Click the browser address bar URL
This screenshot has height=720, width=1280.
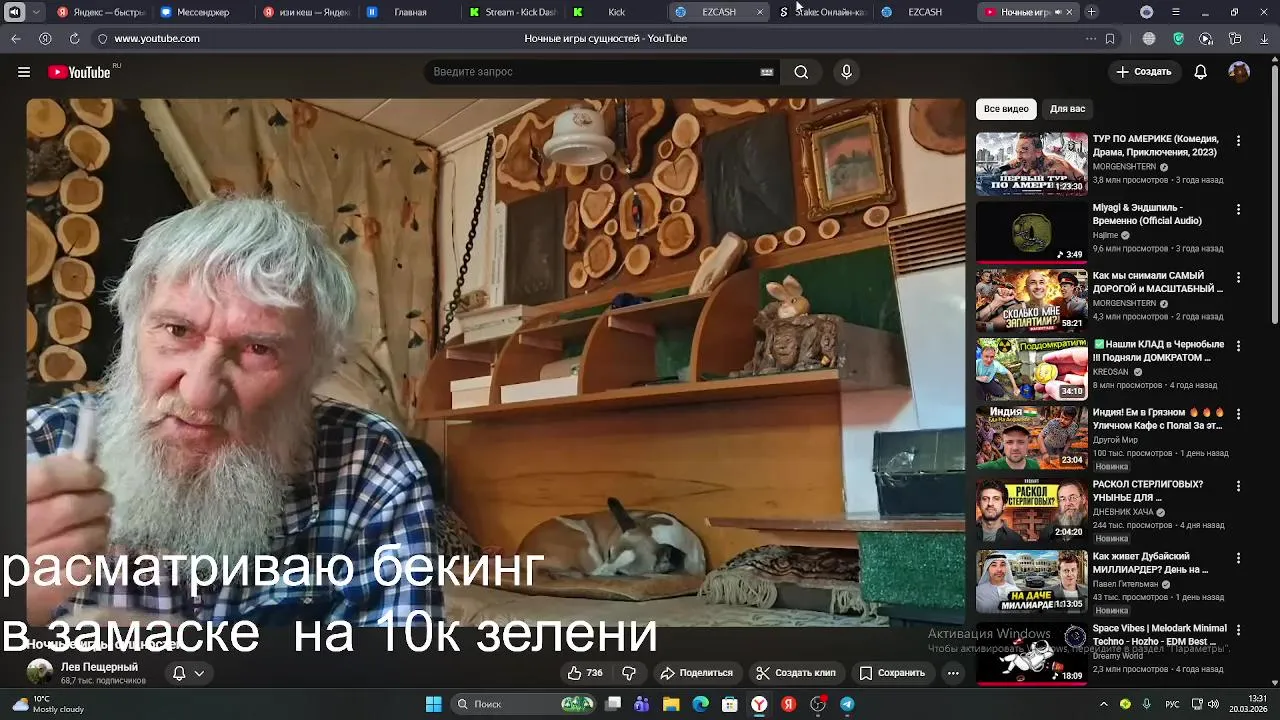157,38
